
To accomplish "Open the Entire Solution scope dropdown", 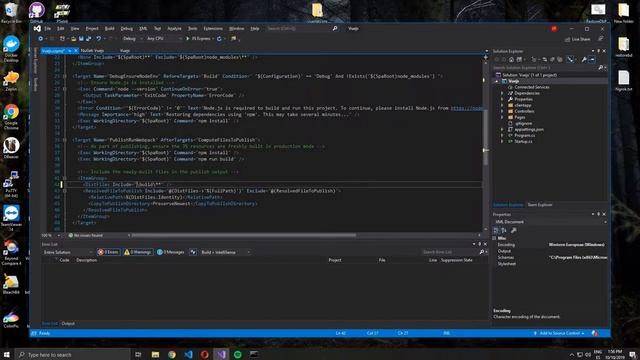I will [x=68, y=252].
